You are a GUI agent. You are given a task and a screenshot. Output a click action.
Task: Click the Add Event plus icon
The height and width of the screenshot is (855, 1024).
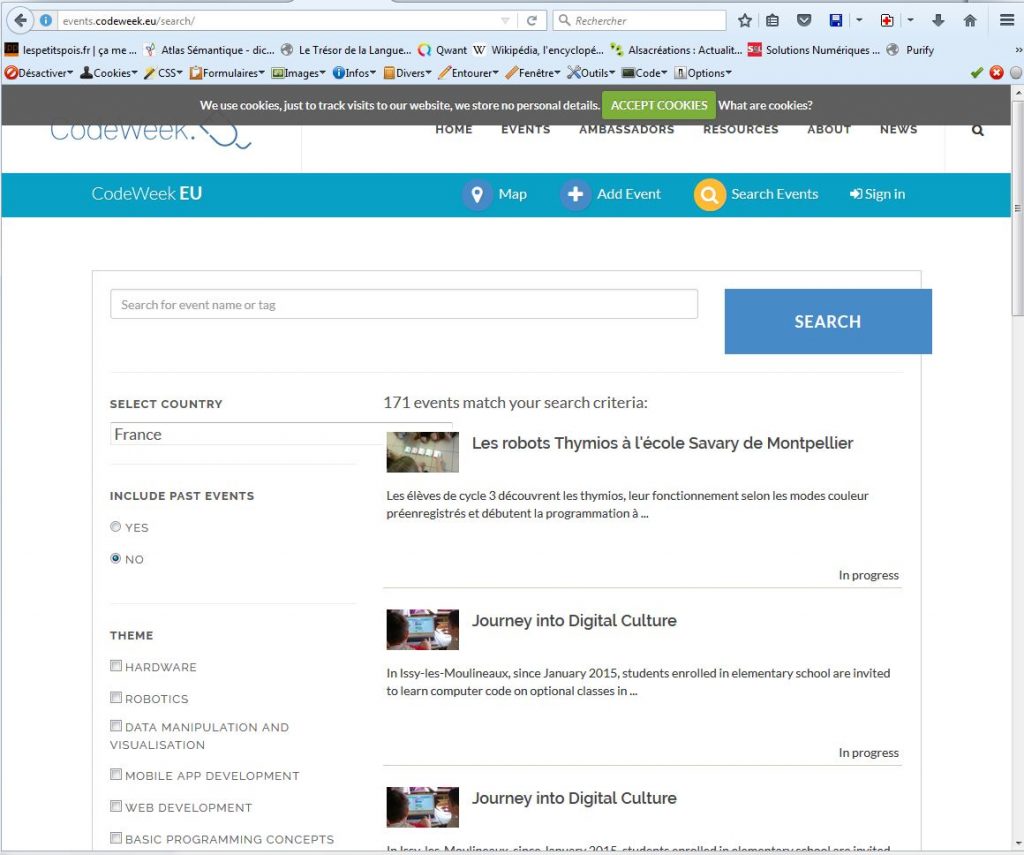tap(575, 195)
